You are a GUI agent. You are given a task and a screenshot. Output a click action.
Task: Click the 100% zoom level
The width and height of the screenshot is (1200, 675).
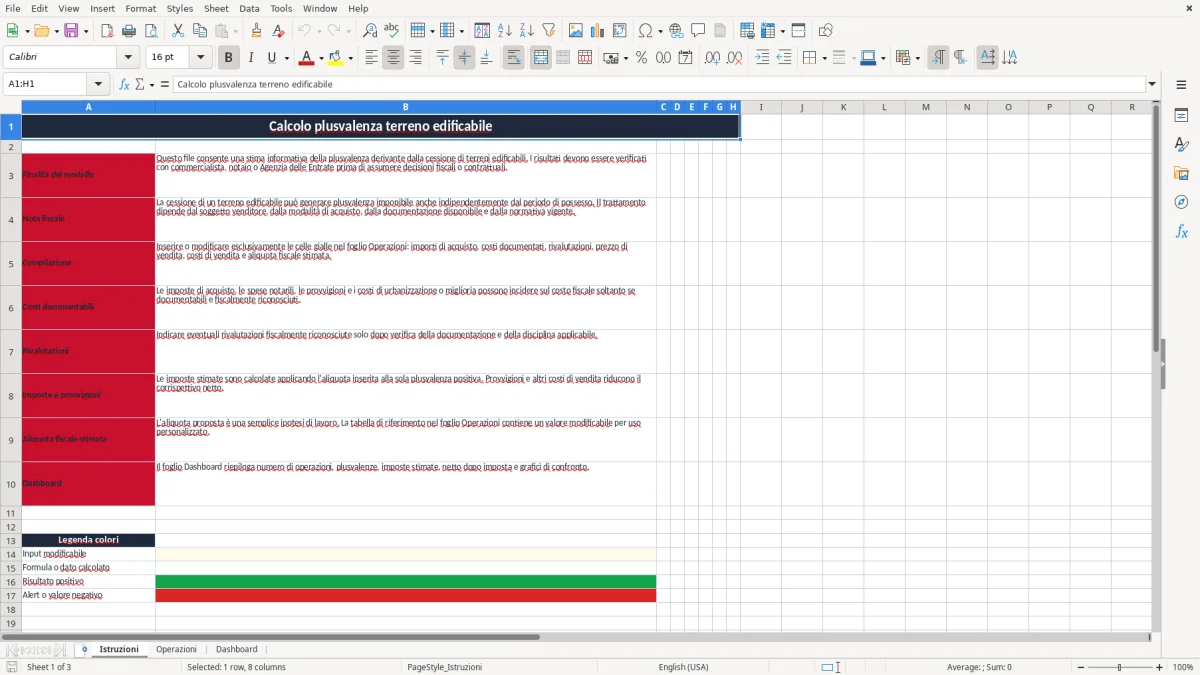tap(1183, 667)
